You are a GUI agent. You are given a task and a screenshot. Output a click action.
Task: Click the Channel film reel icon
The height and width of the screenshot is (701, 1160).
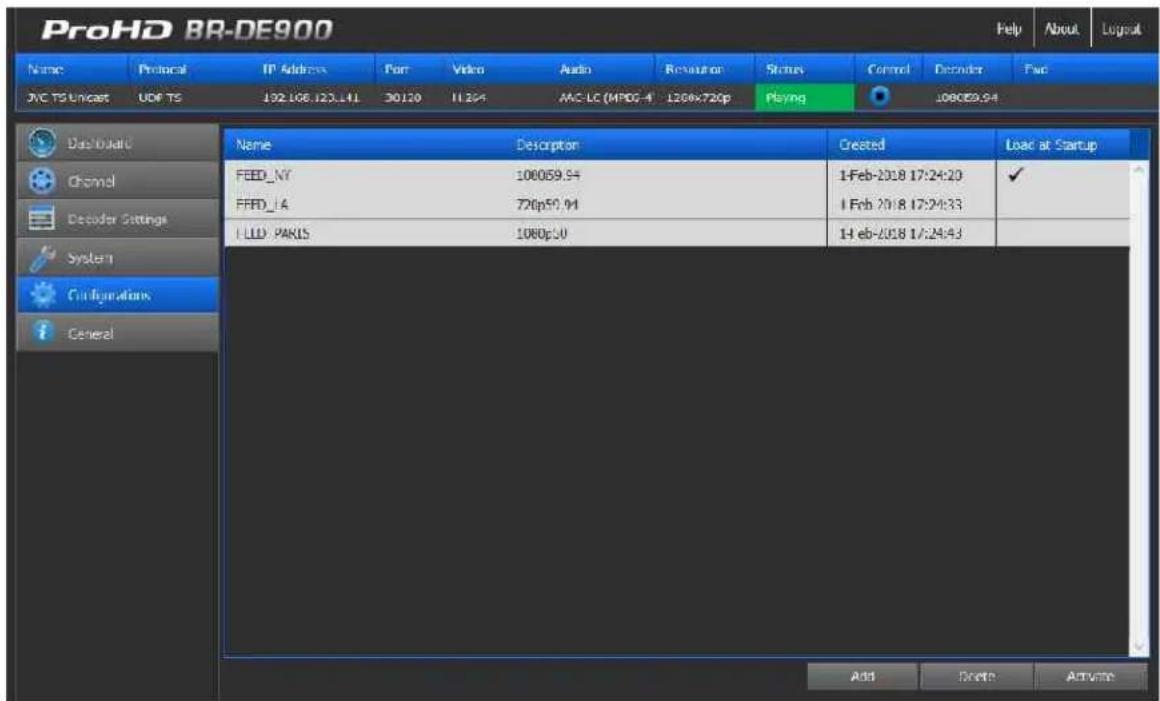(42, 181)
